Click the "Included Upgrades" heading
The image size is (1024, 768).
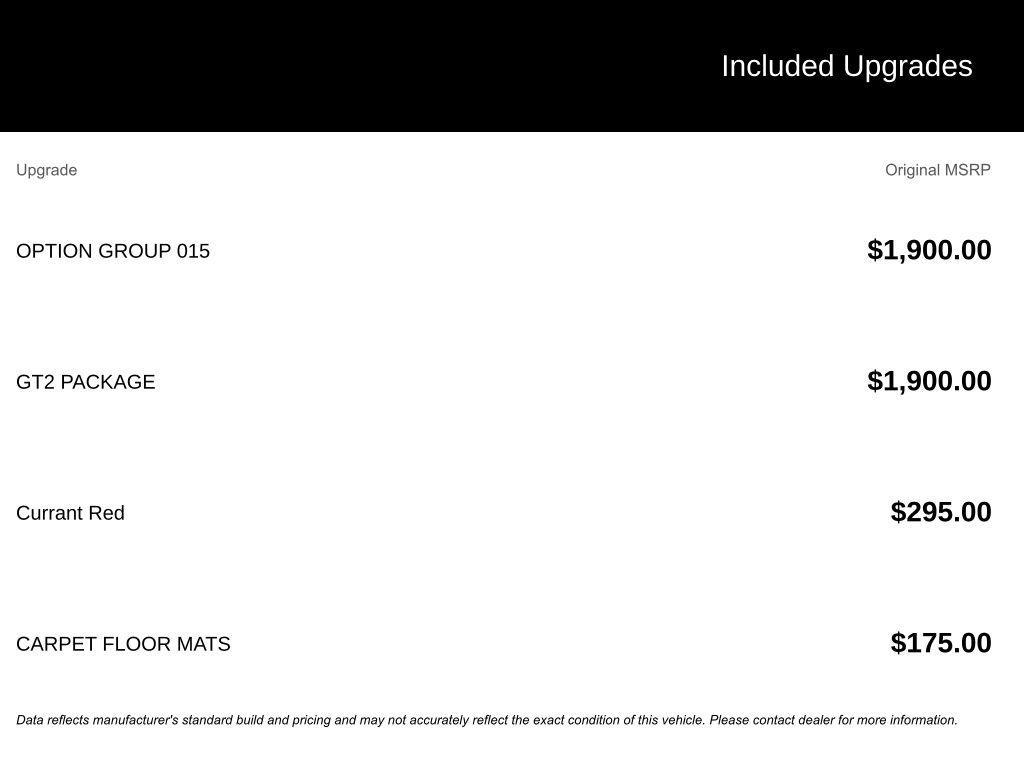[846, 66]
